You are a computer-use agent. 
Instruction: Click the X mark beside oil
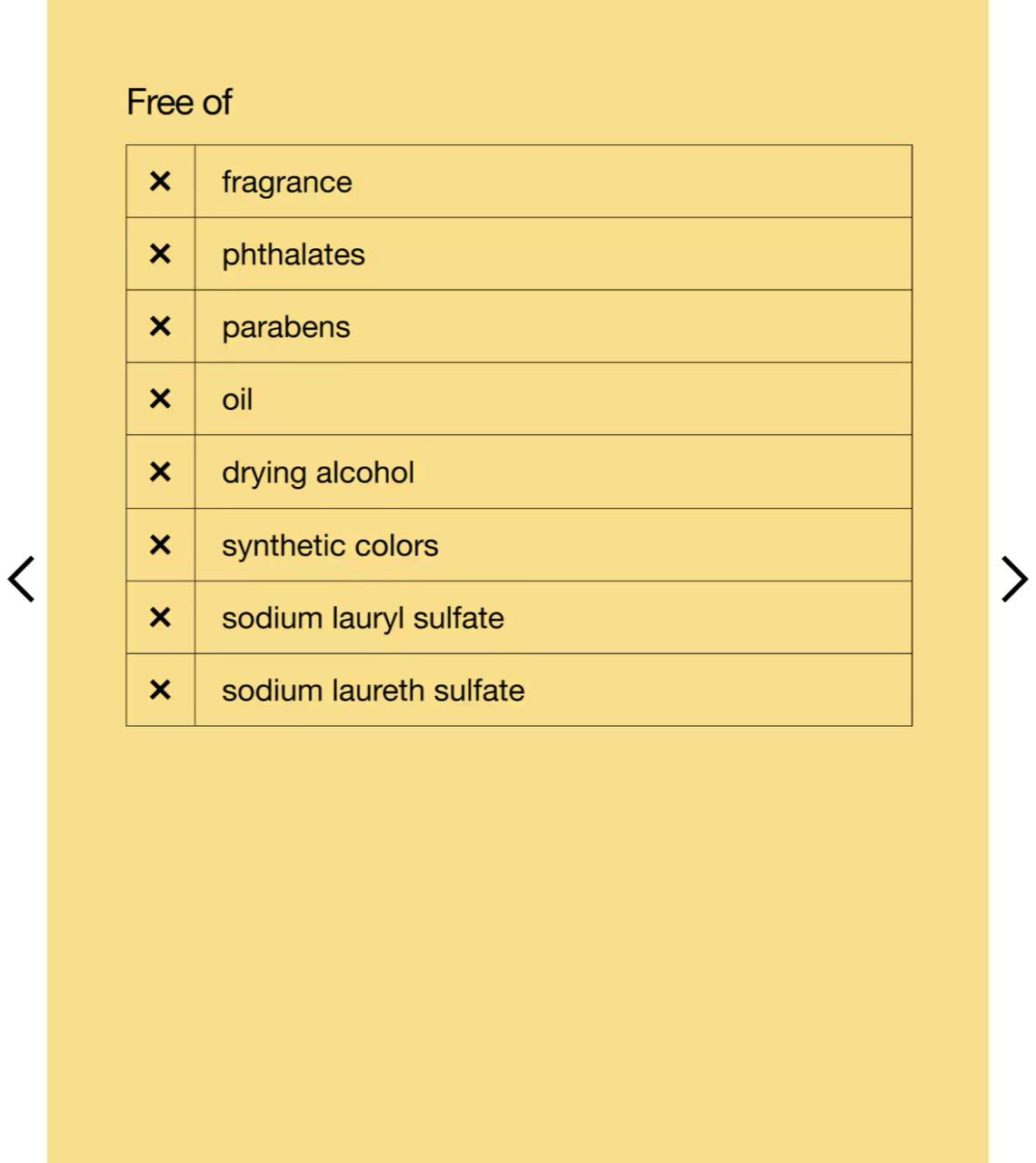coord(160,399)
